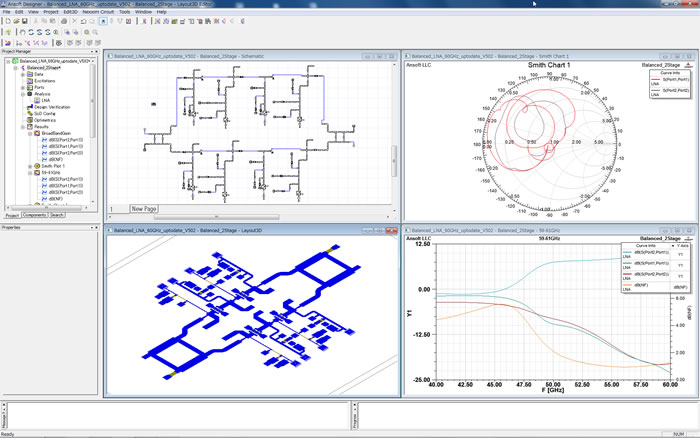Collapse the BroadBandGain report node
Screen dimensions: 700x438
30,133
